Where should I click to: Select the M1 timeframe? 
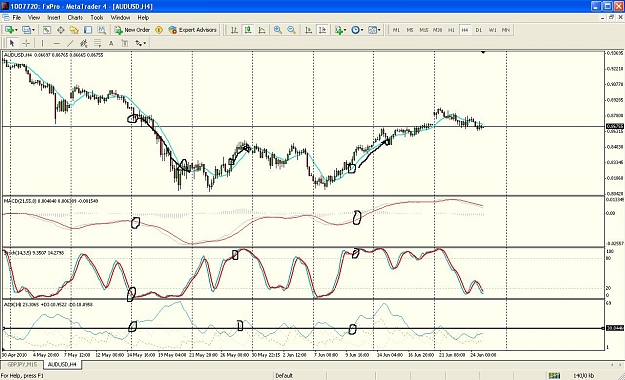tap(396, 30)
